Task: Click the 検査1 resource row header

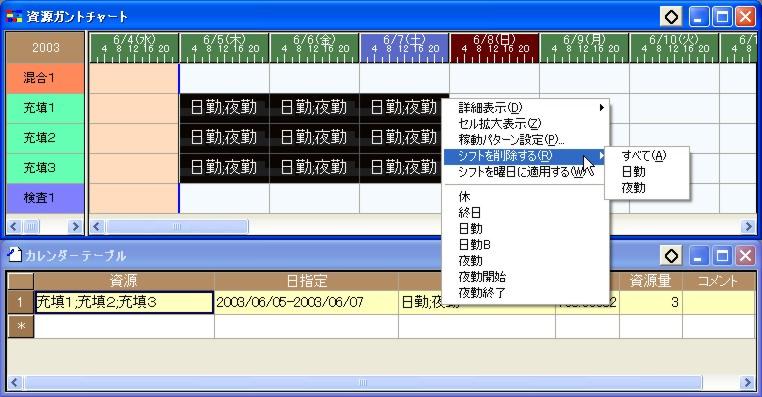Action: (x=45, y=198)
